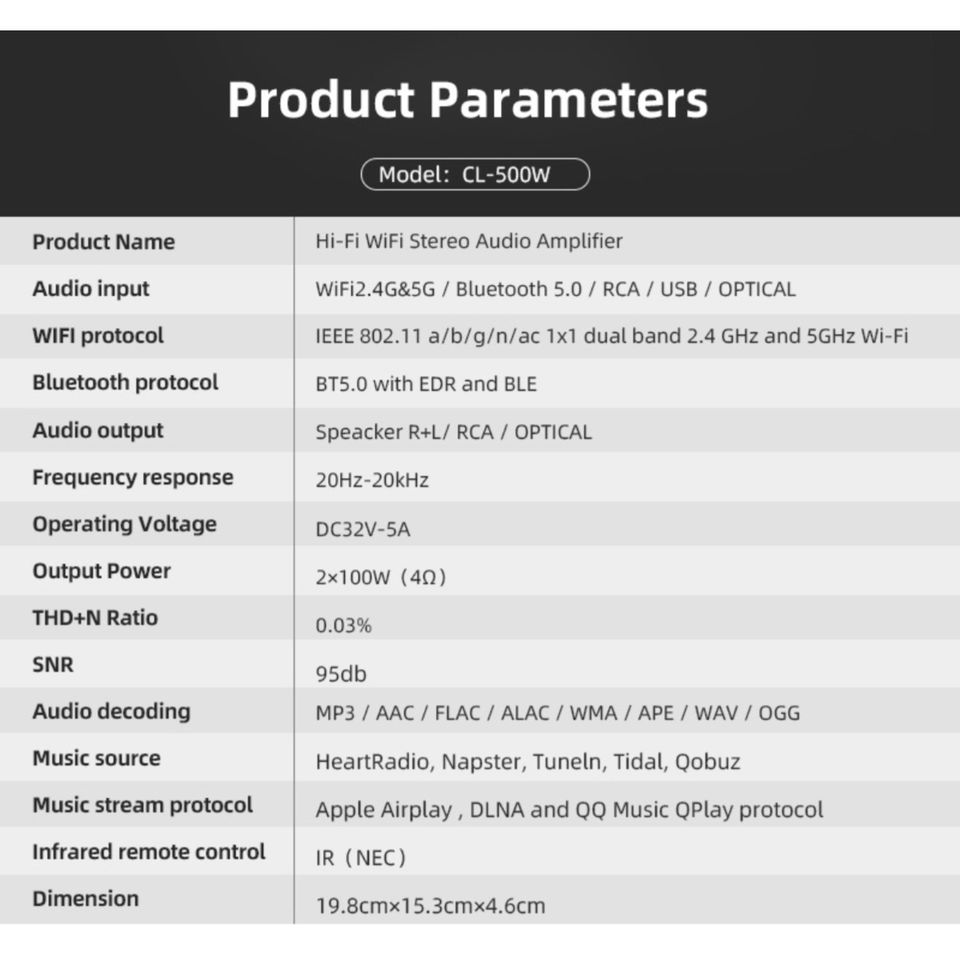Click the Model: CL-500W pill badge
This screenshot has width=960, height=960.
pos(475,175)
